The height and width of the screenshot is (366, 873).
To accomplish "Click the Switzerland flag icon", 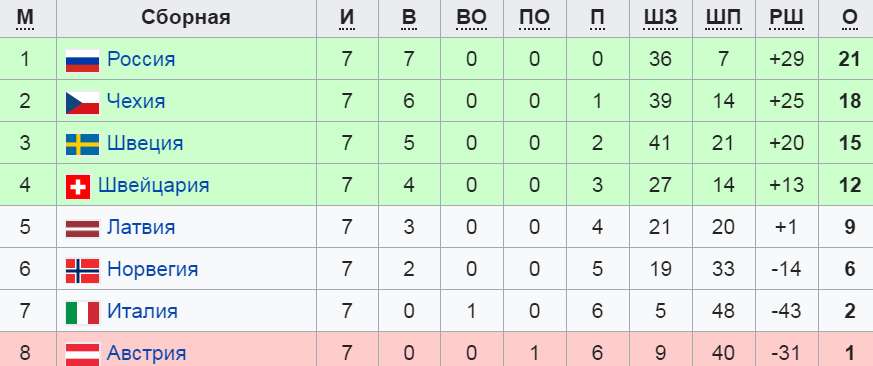I will [x=78, y=187].
